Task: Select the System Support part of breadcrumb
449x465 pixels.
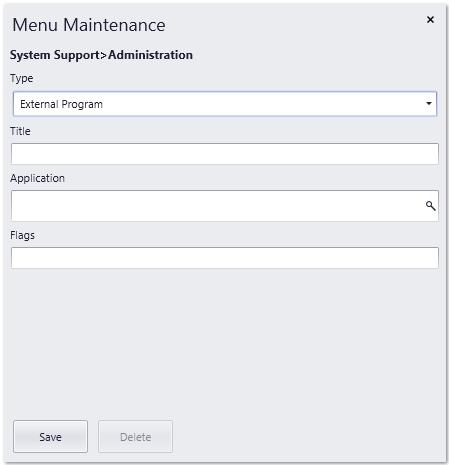Action: point(55,55)
